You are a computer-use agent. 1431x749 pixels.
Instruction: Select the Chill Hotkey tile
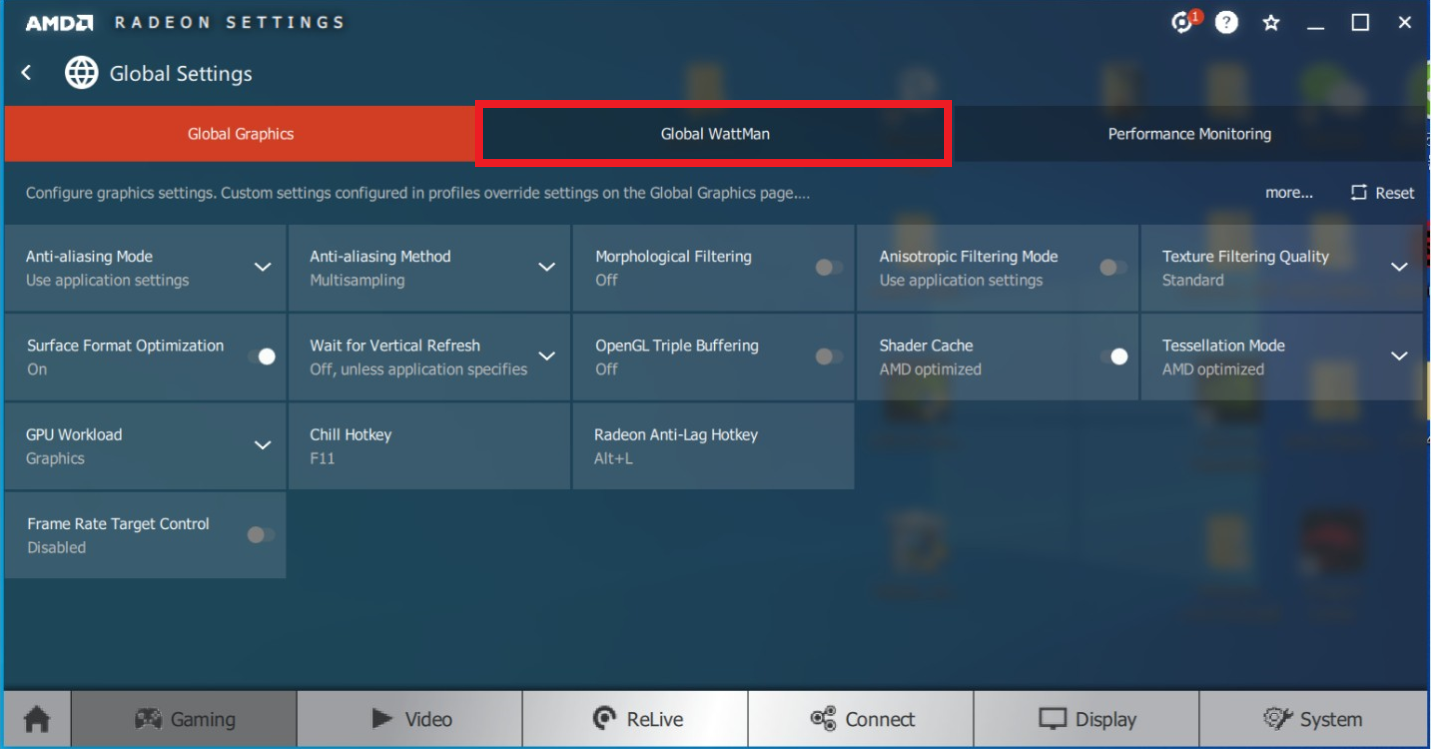pos(429,446)
